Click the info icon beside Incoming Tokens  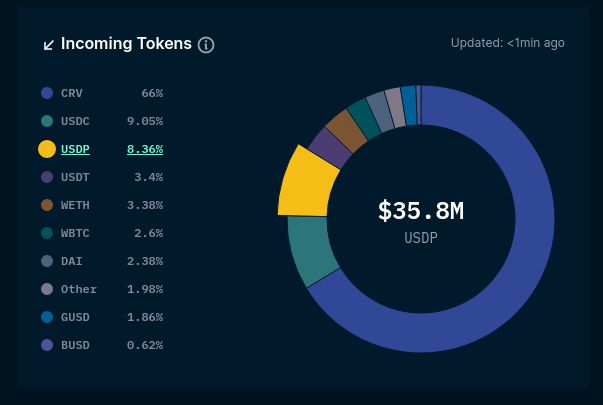coord(206,45)
